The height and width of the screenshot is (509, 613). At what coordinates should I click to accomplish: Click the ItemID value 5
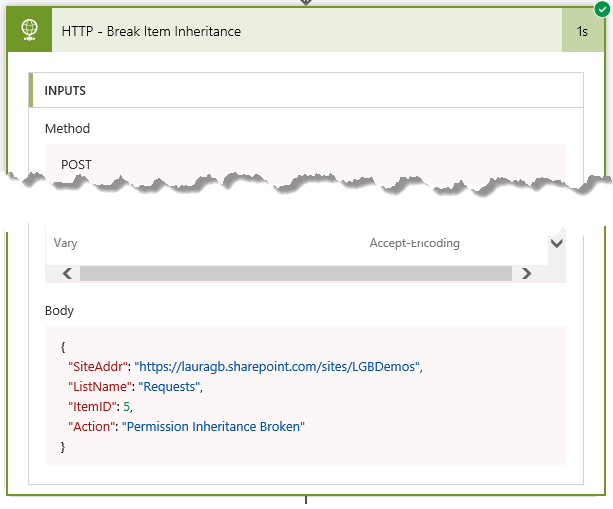tap(126, 407)
